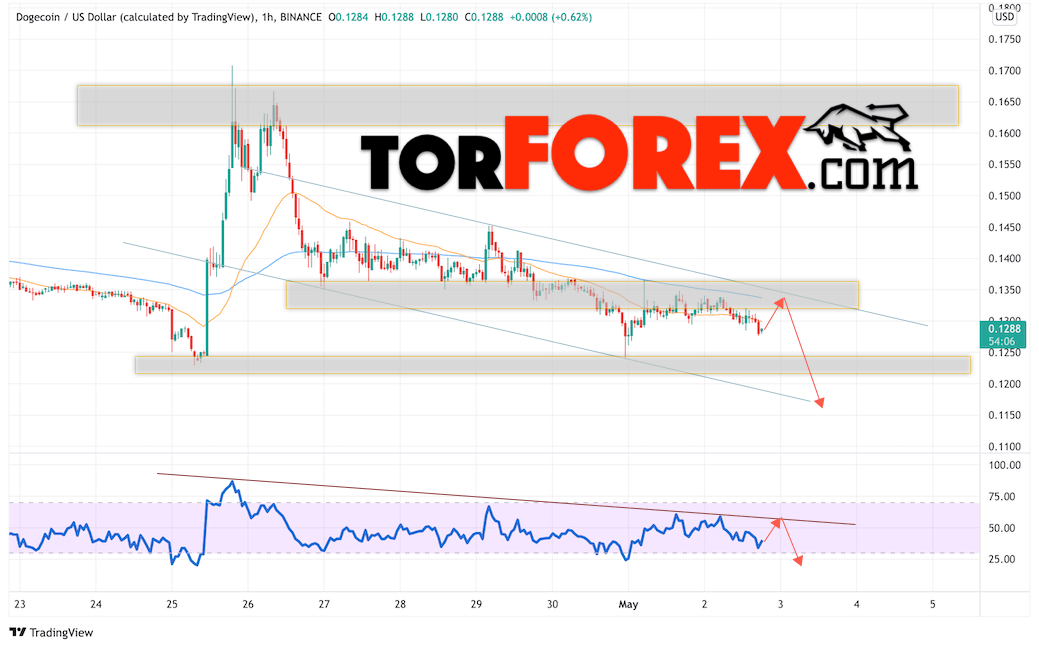Click the red arrowhead at forecast price target
Viewport: 1039px width, 648px height.
coord(819,402)
